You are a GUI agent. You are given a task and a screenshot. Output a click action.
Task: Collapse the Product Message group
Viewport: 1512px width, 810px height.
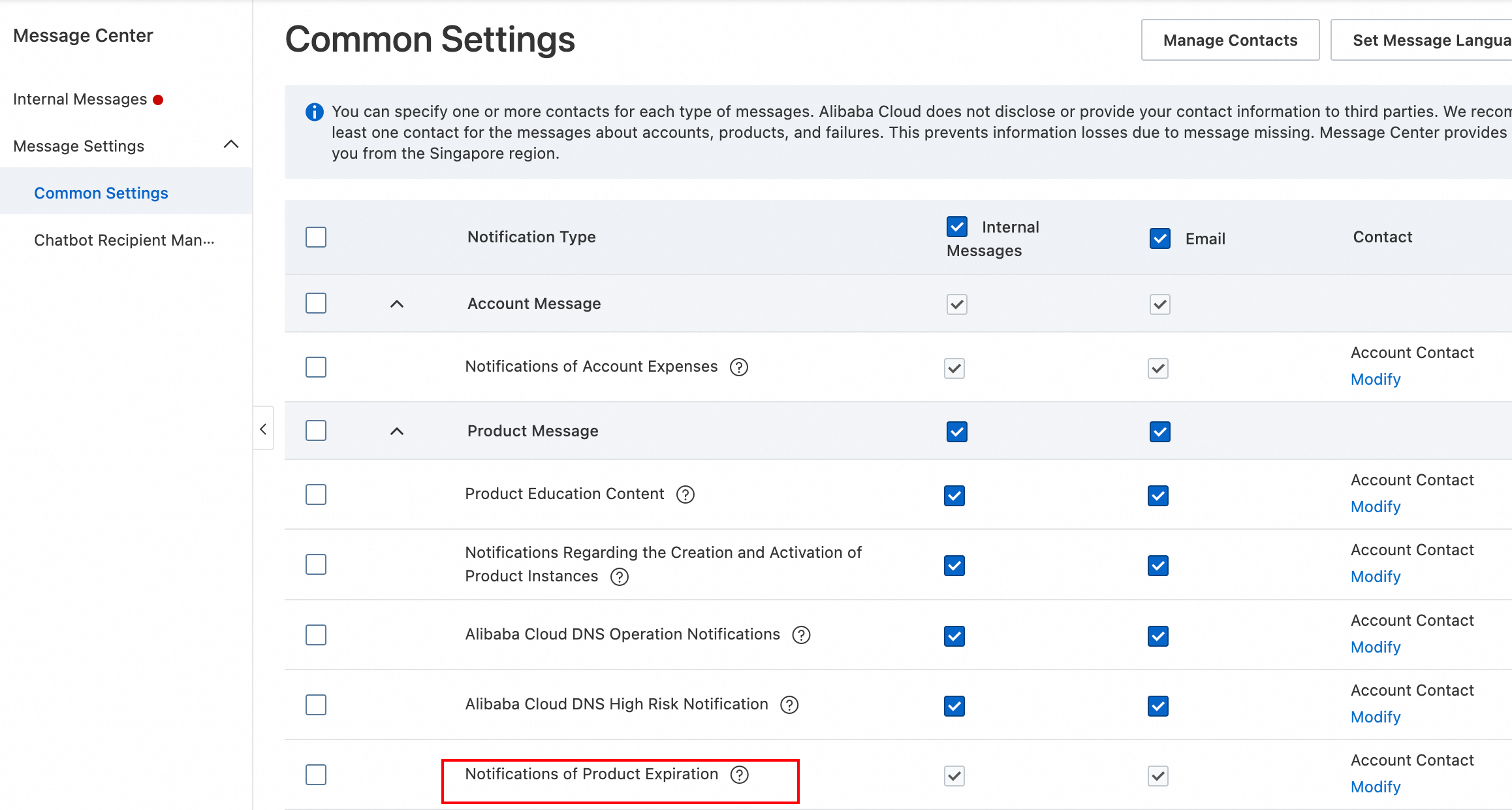pos(397,431)
